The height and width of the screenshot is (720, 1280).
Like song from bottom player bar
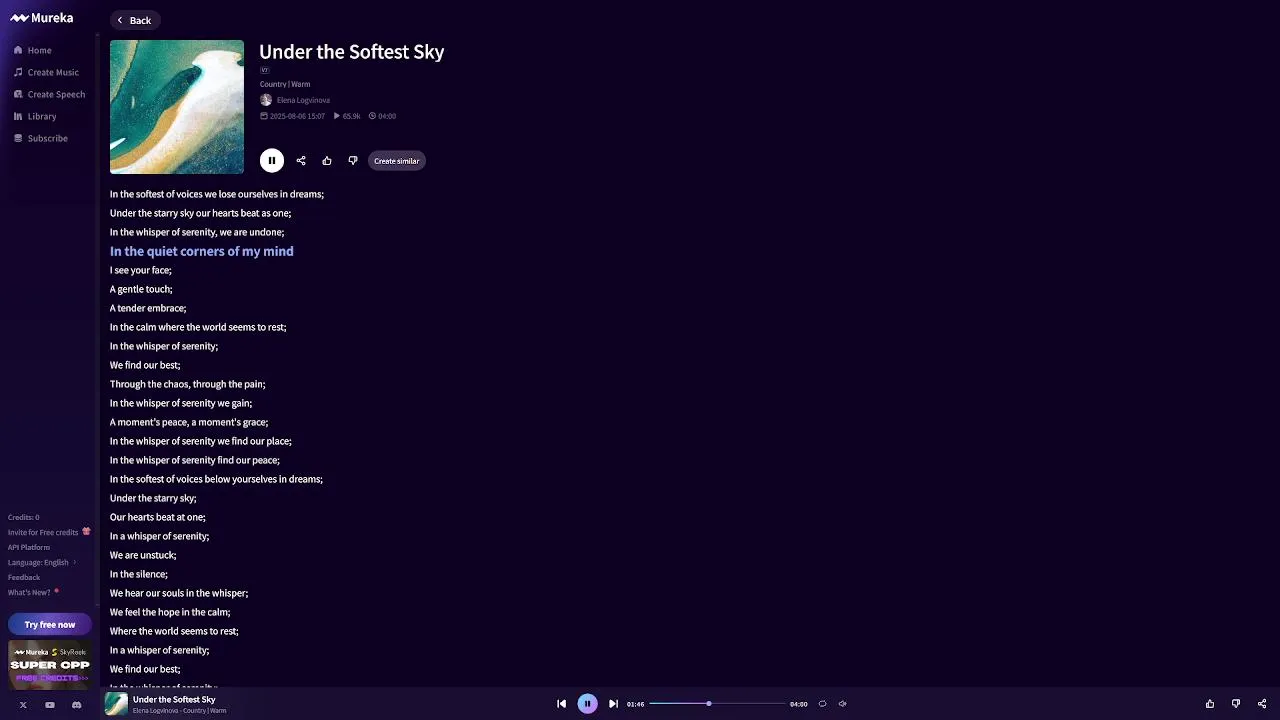point(1210,704)
